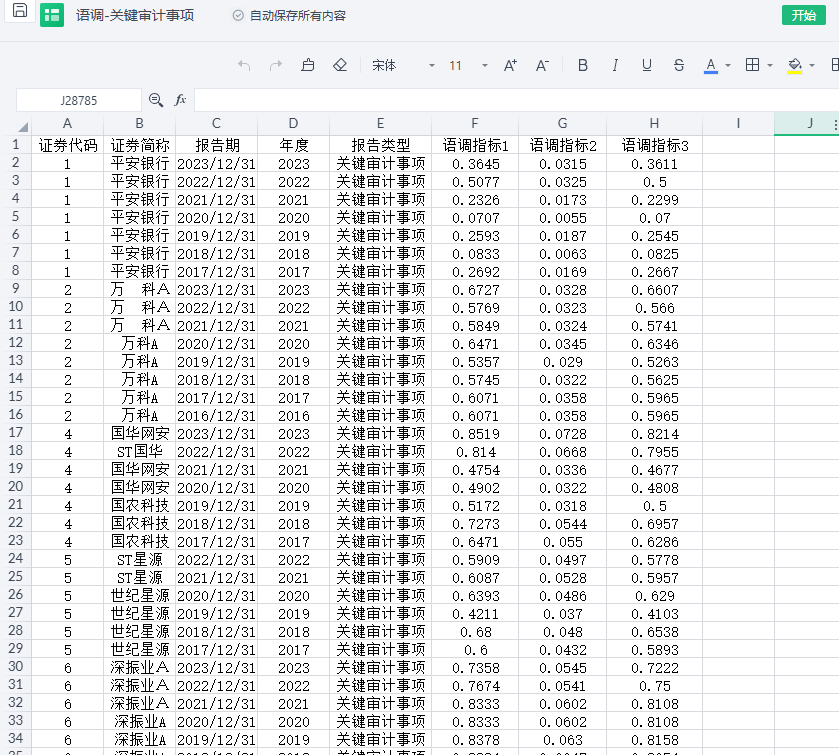Click header cell 语调指标3
The image size is (839, 755).
tap(654, 145)
